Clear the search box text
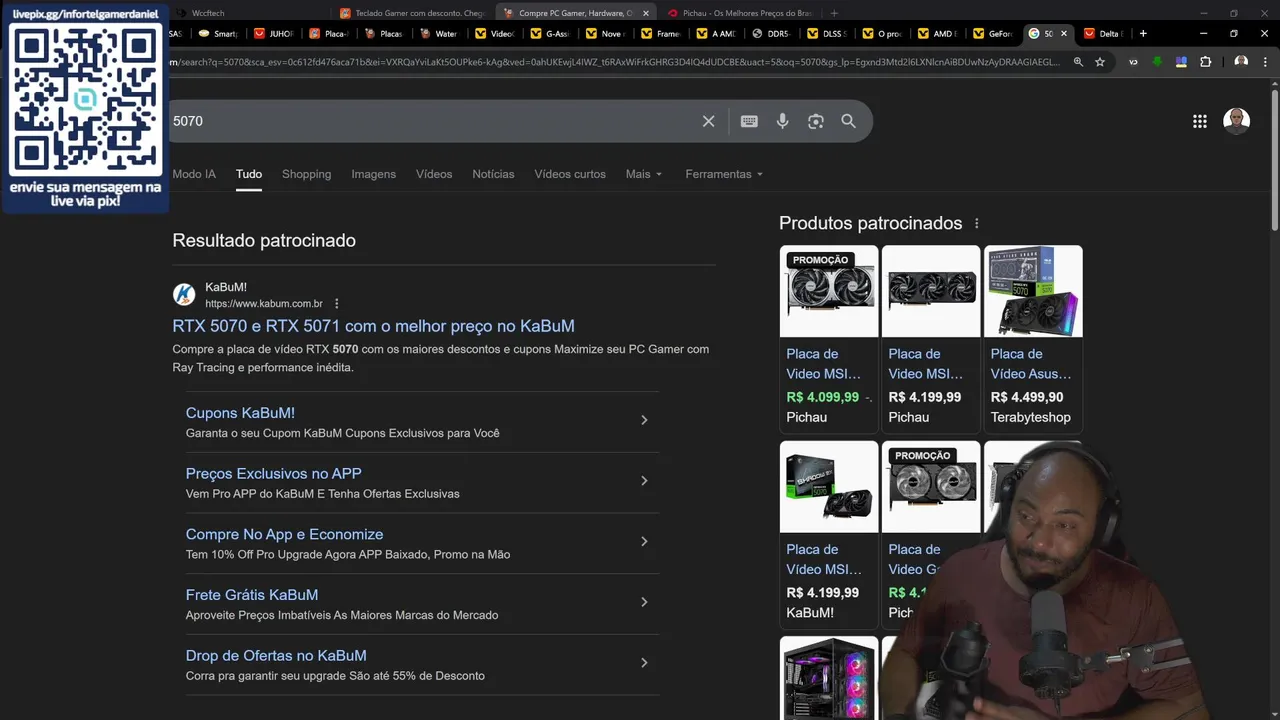The image size is (1280, 720). pos(708,121)
